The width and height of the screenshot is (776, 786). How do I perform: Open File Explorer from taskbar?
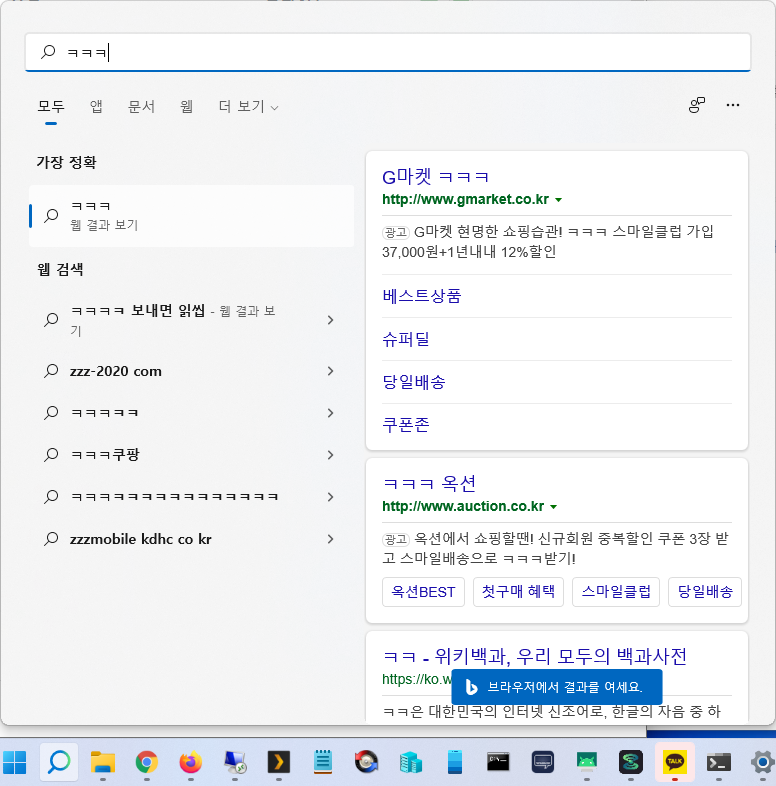(x=103, y=762)
